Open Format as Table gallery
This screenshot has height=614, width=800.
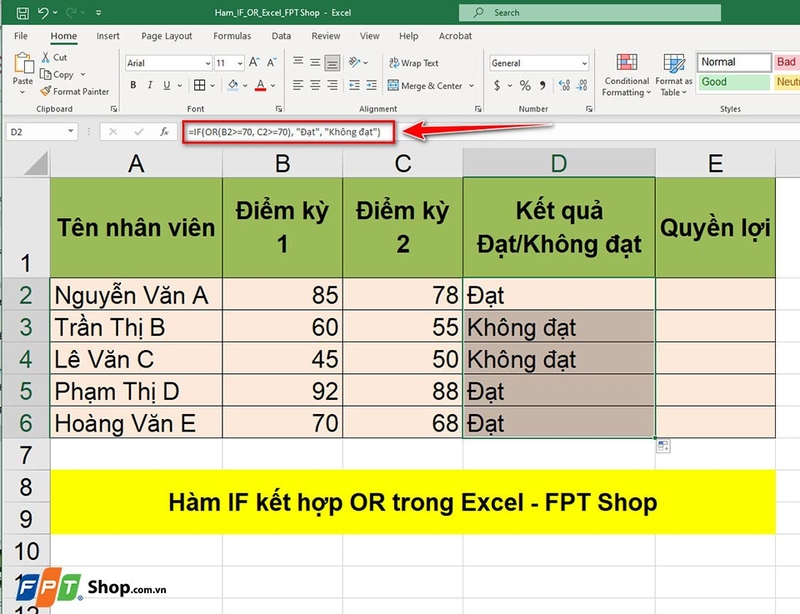pyautogui.click(x=673, y=75)
